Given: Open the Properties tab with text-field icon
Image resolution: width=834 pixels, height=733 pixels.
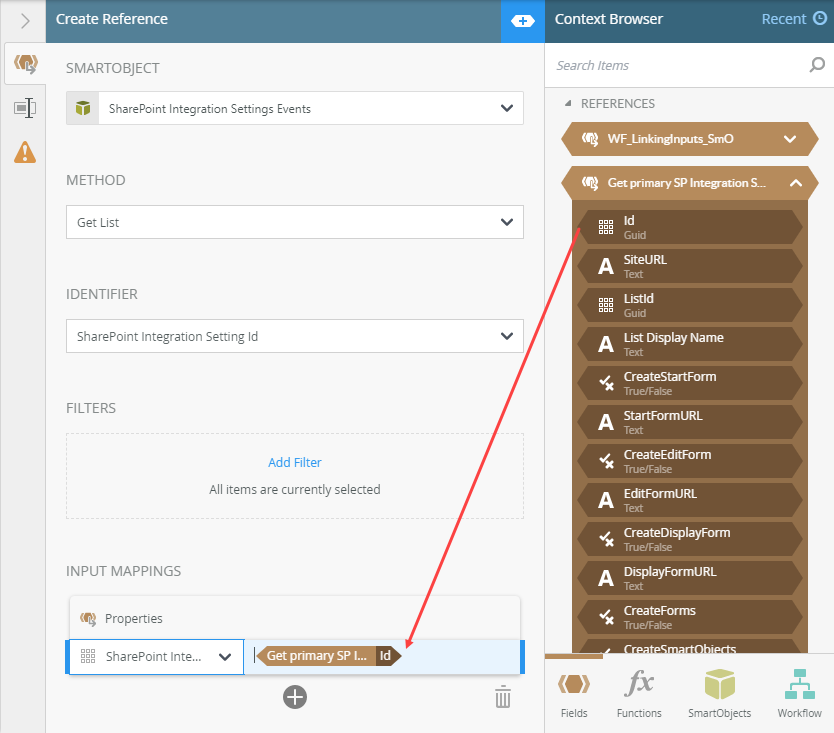Looking at the screenshot, I should tap(25, 108).
